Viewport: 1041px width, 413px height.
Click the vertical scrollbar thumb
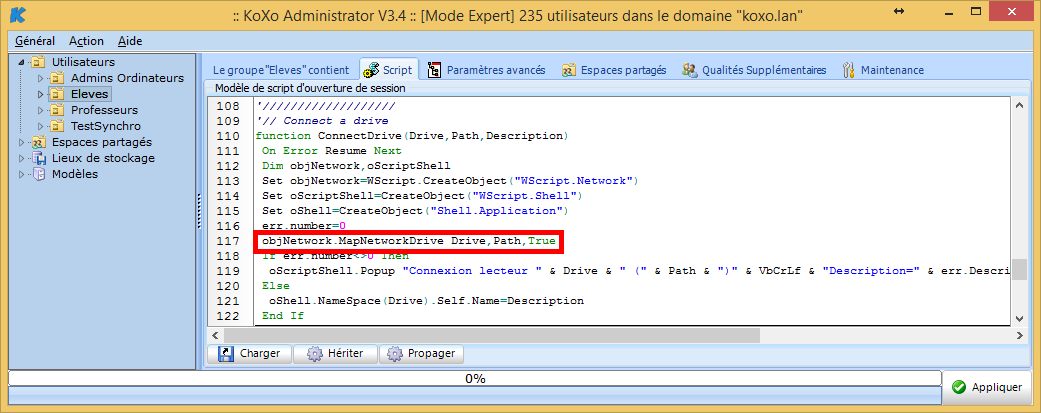[1019, 270]
